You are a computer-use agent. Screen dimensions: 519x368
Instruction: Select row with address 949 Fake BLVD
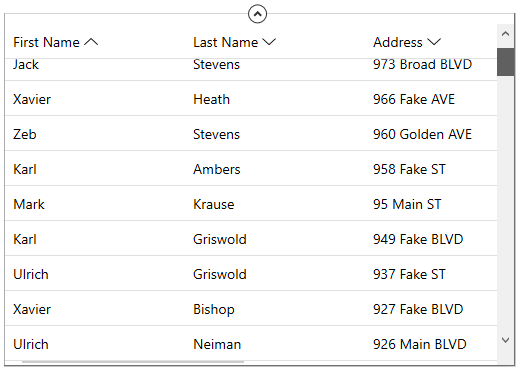coord(251,238)
